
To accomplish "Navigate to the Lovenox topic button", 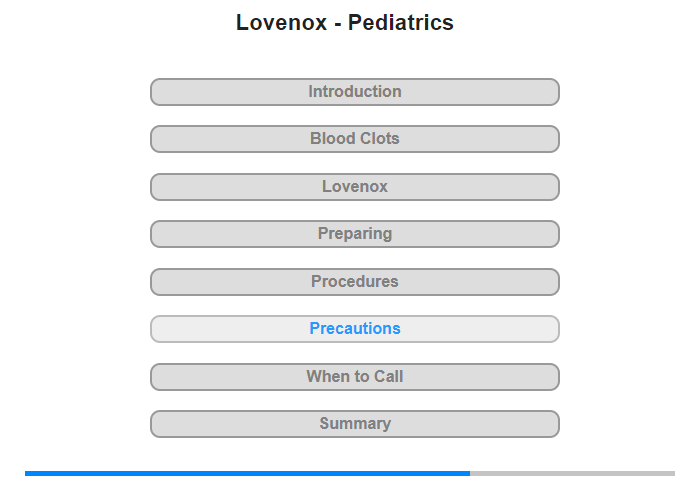I will 354,187.
